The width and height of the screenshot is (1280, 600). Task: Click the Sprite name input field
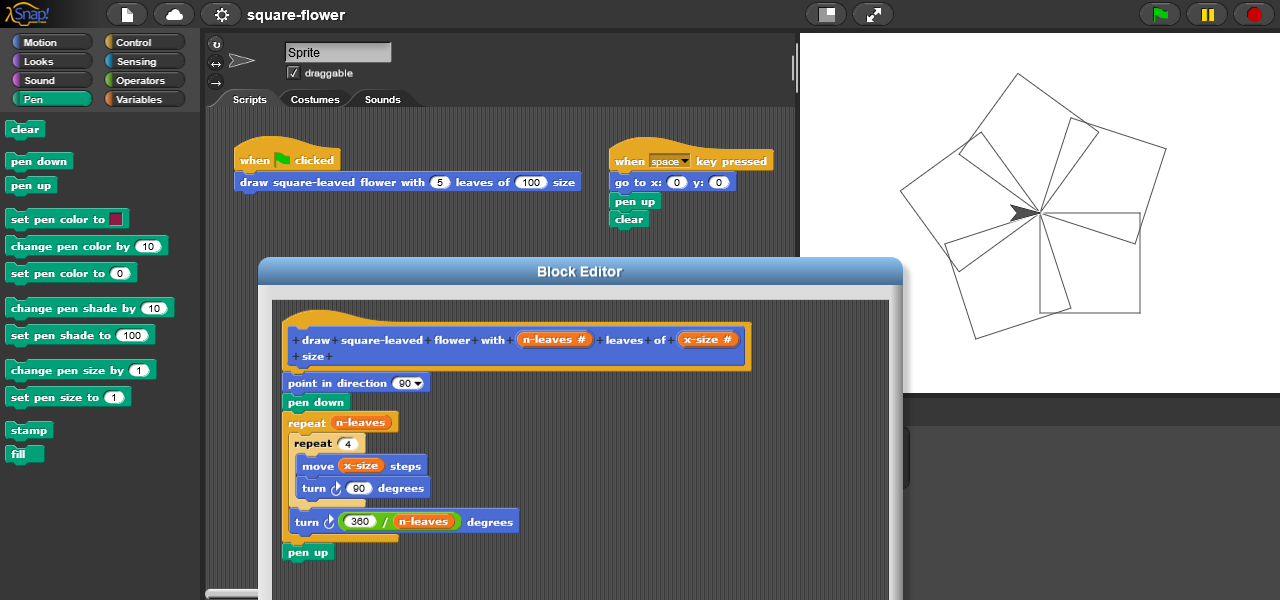pyautogui.click(x=337, y=52)
